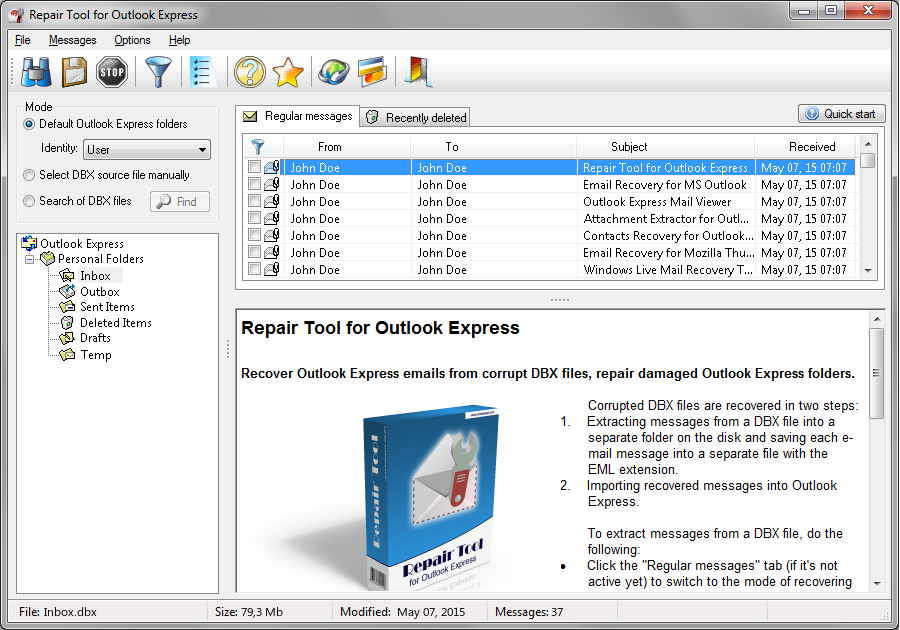Tick the Windows Live Mail Recovery message checkbox
The height and width of the screenshot is (630, 900).
point(254,269)
